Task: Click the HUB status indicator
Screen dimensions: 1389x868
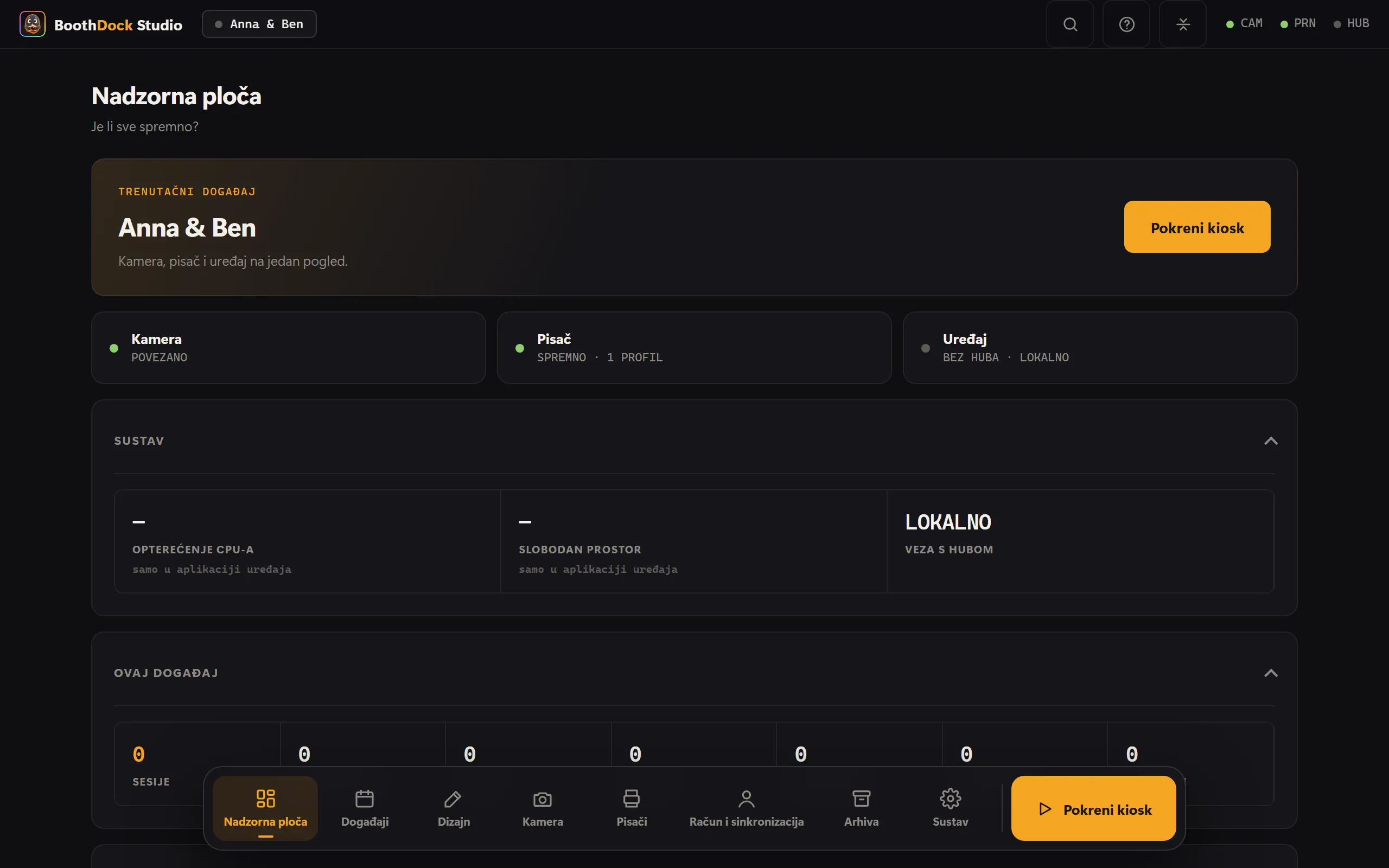Action: coord(1351,23)
